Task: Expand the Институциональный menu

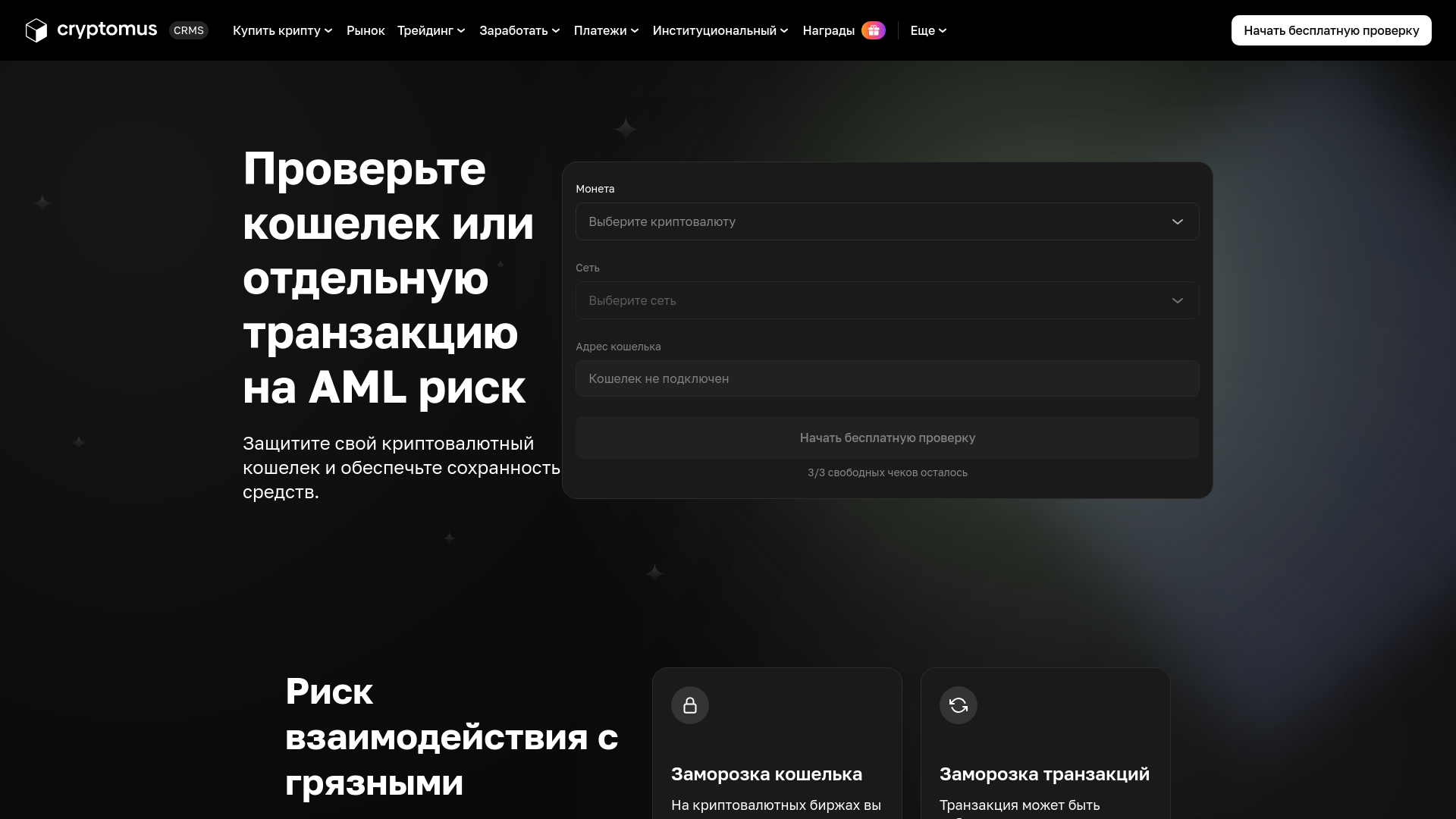Action: 720,30
